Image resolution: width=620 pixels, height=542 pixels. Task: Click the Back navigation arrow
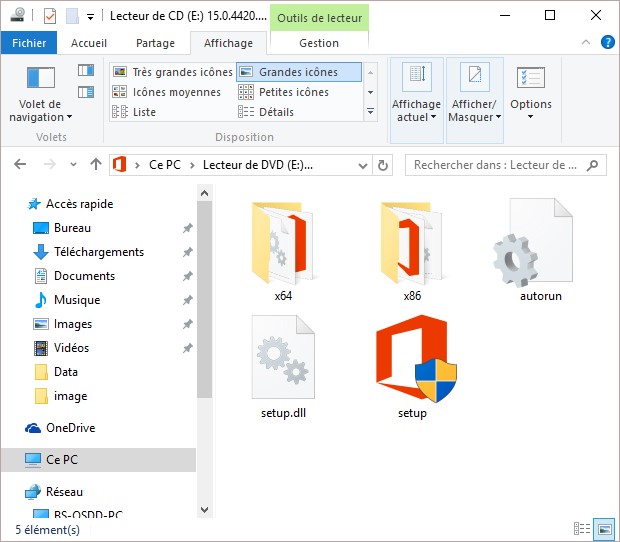point(21,165)
